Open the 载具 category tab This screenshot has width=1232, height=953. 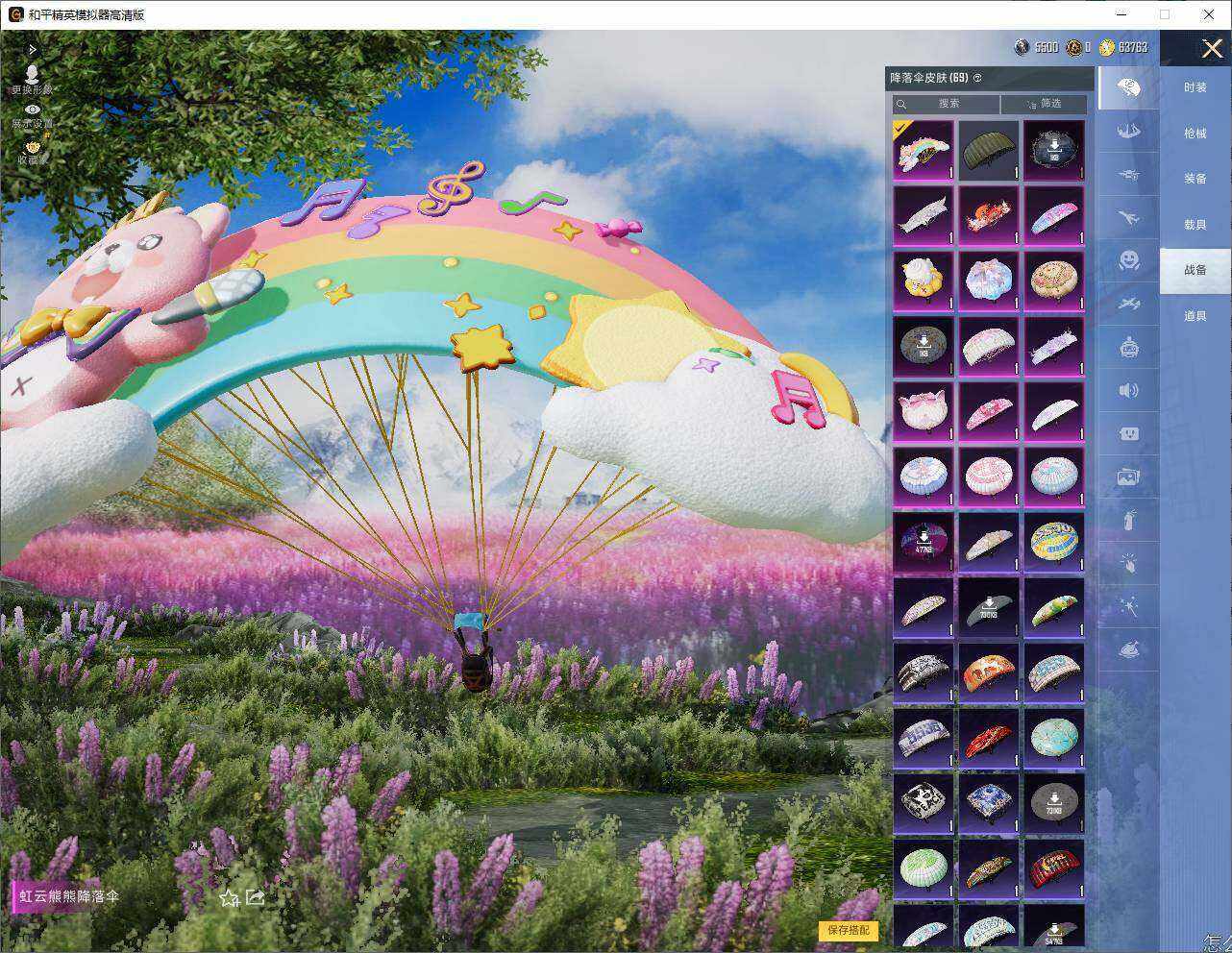[1195, 225]
